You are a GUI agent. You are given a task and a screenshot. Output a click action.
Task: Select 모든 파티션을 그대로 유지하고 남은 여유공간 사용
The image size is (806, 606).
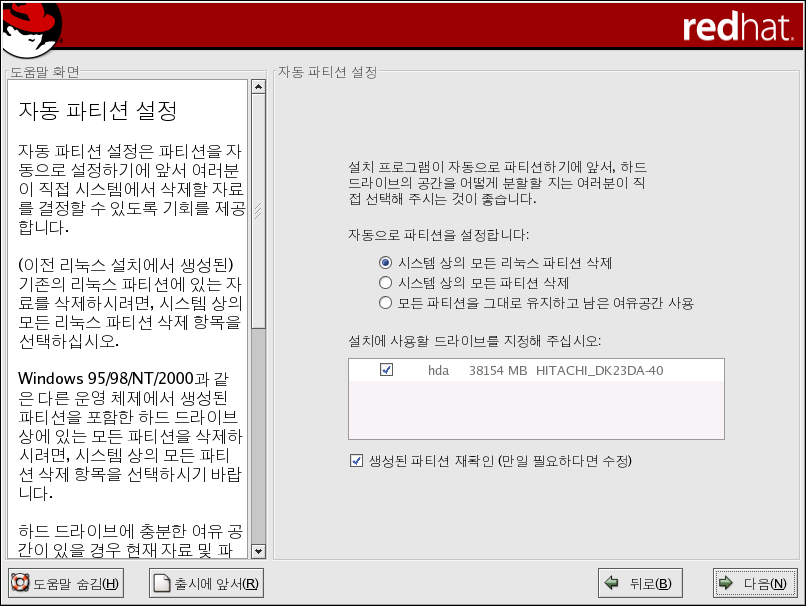point(386,303)
